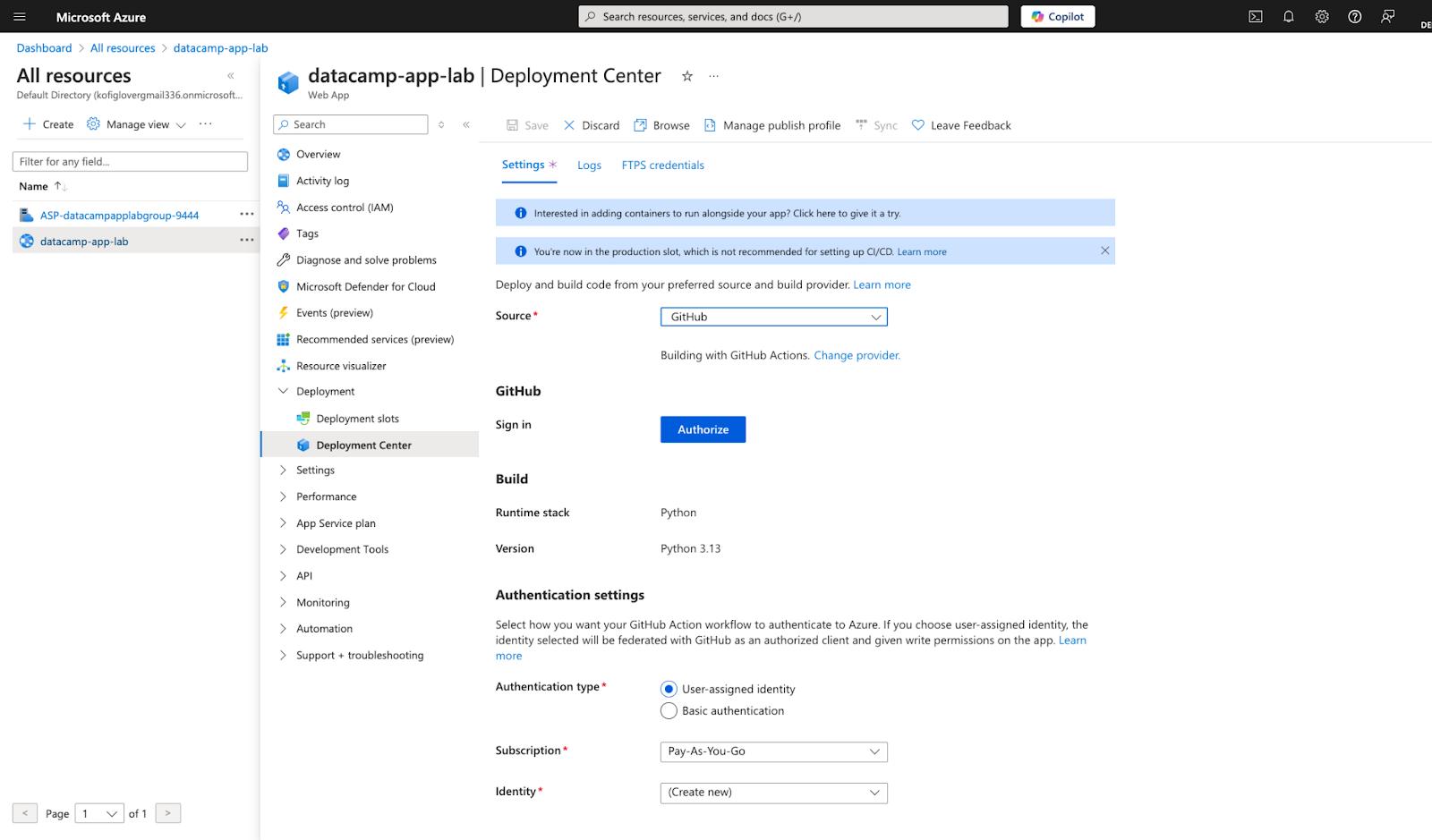Open portal settings gear icon
The width and height of the screenshot is (1432, 840).
click(1322, 16)
